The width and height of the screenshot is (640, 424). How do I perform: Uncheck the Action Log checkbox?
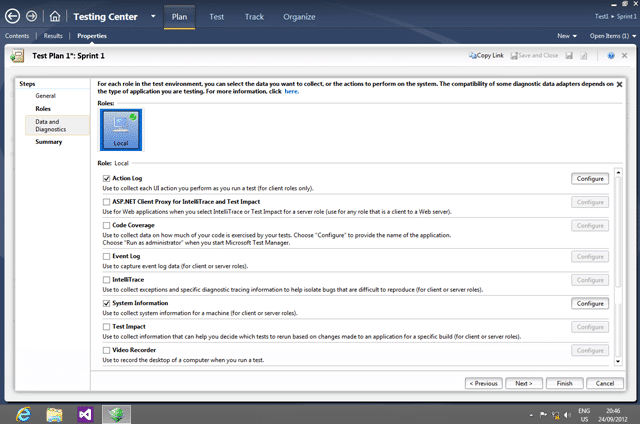(107, 178)
